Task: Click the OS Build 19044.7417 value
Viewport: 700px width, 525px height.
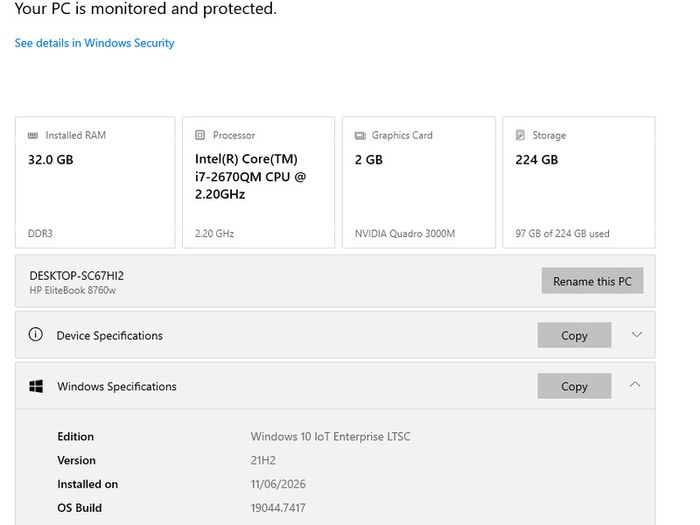Action: [x=278, y=508]
